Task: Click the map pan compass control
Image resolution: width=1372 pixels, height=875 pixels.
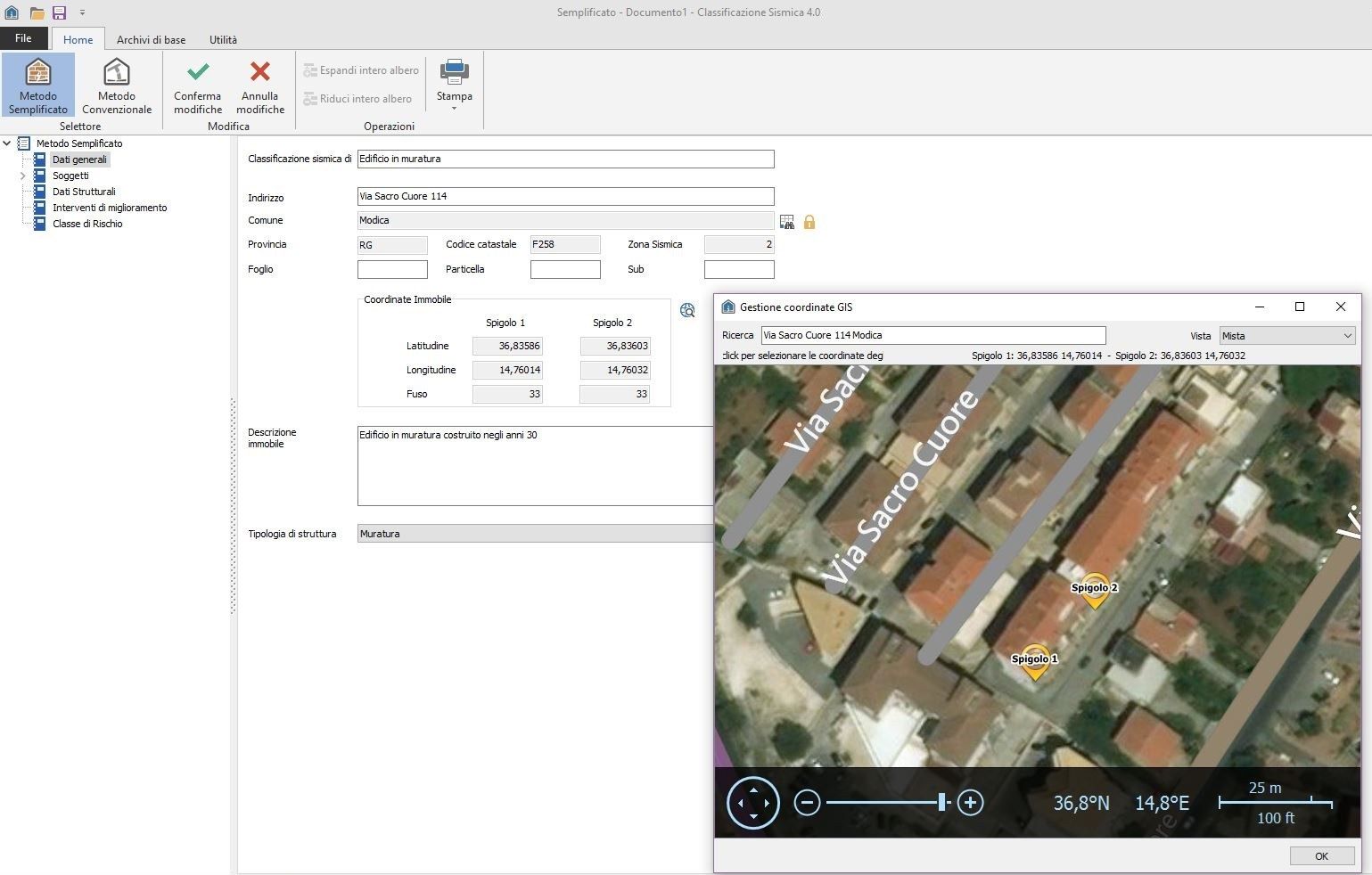Action: (x=752, y=802)
